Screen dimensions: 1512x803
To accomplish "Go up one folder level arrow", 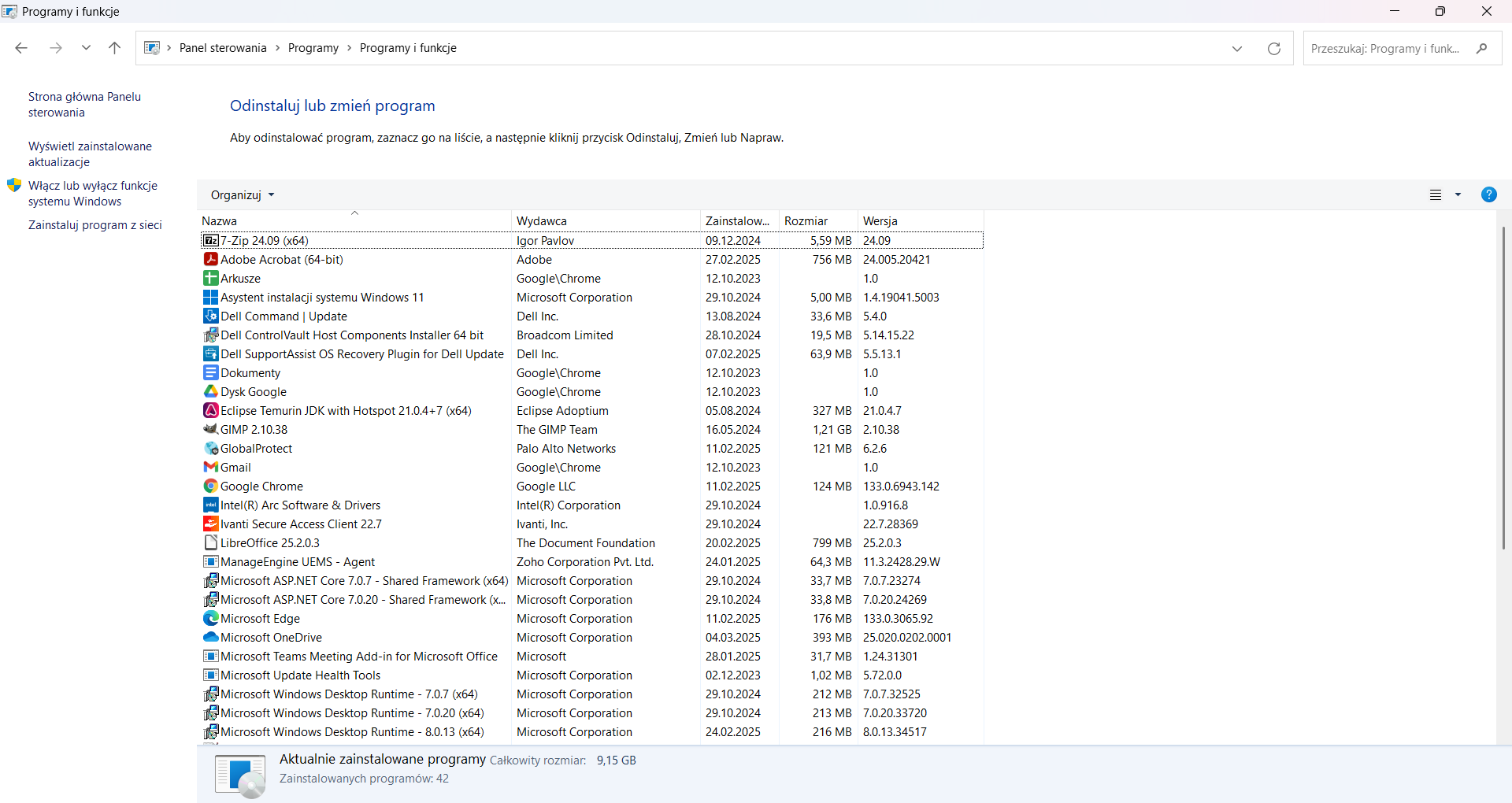I will tap(114, 48).
